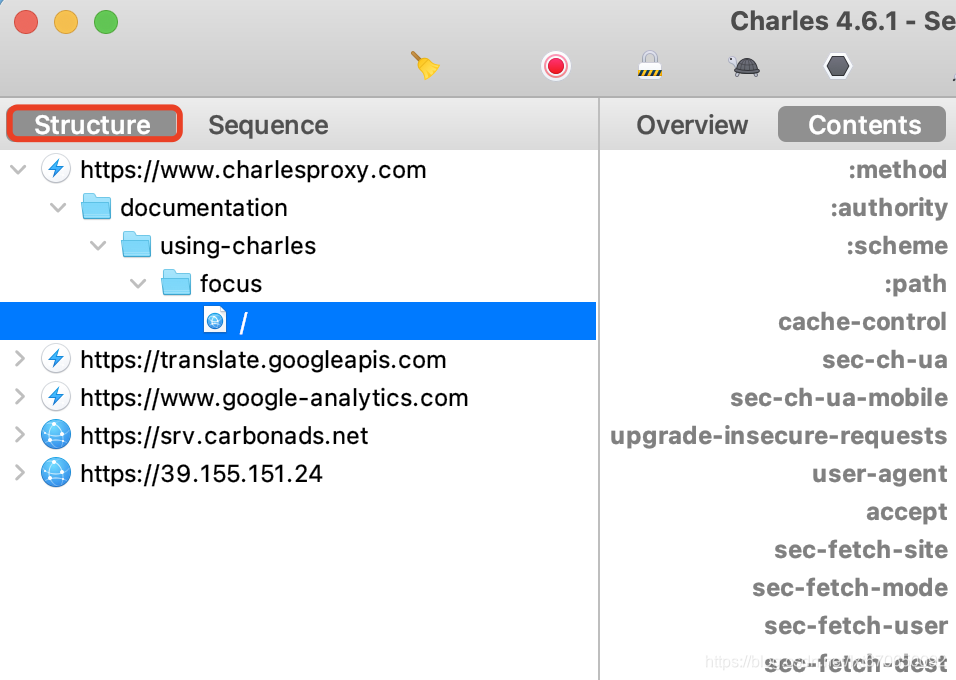956x680 pixels.
Task: Click the user-agent header name
Action: coord(880,474)
